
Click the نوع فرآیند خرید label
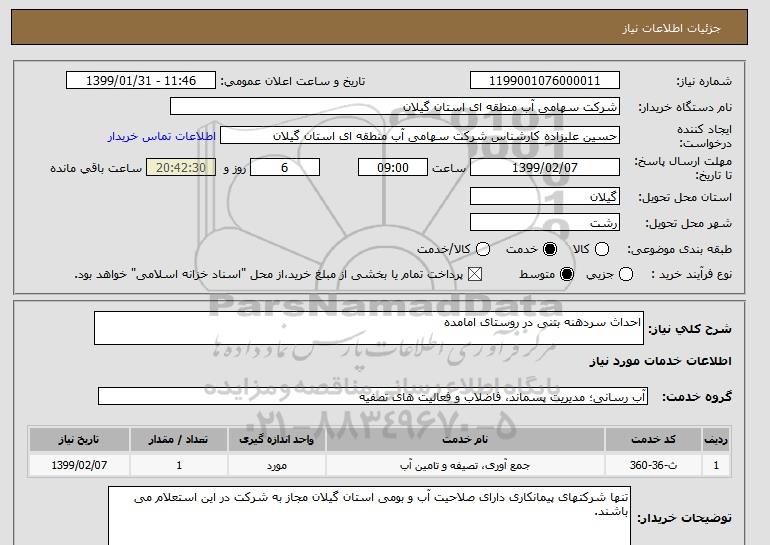click(691, 274)
